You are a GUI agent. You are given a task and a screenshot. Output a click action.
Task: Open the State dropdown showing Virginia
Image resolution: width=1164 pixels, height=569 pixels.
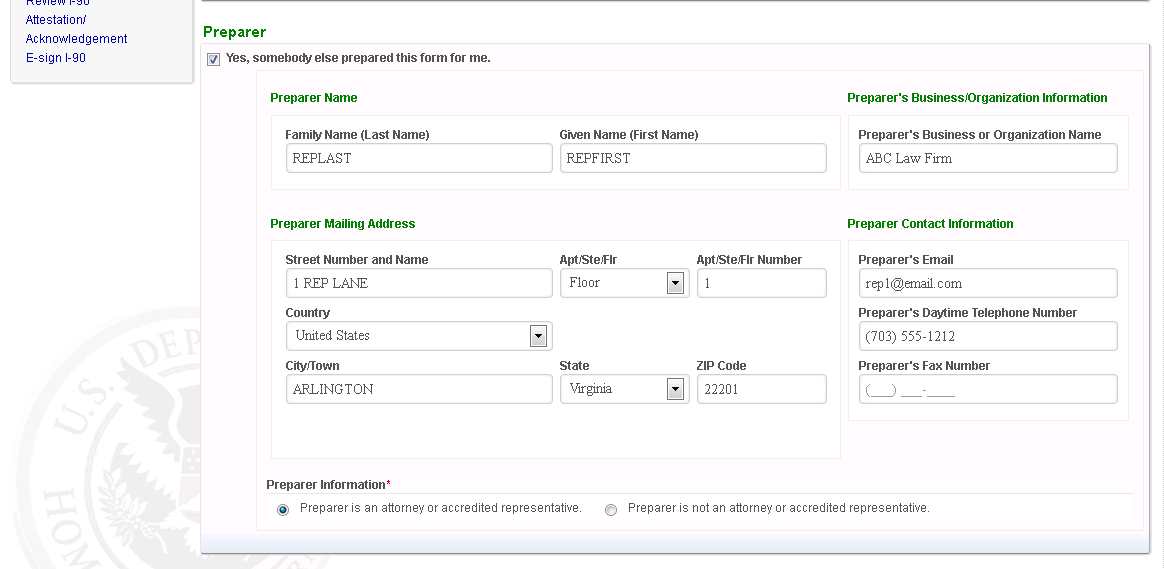coord(675,389)
